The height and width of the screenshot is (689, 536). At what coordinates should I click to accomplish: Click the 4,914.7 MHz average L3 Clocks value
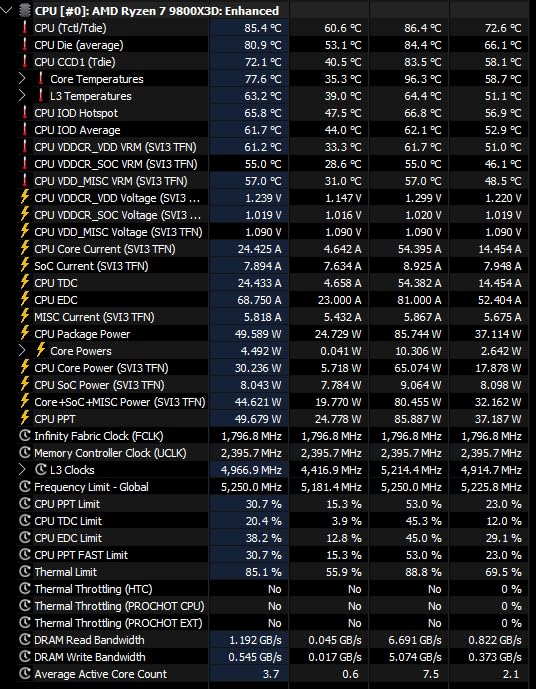tap(491, 470)
